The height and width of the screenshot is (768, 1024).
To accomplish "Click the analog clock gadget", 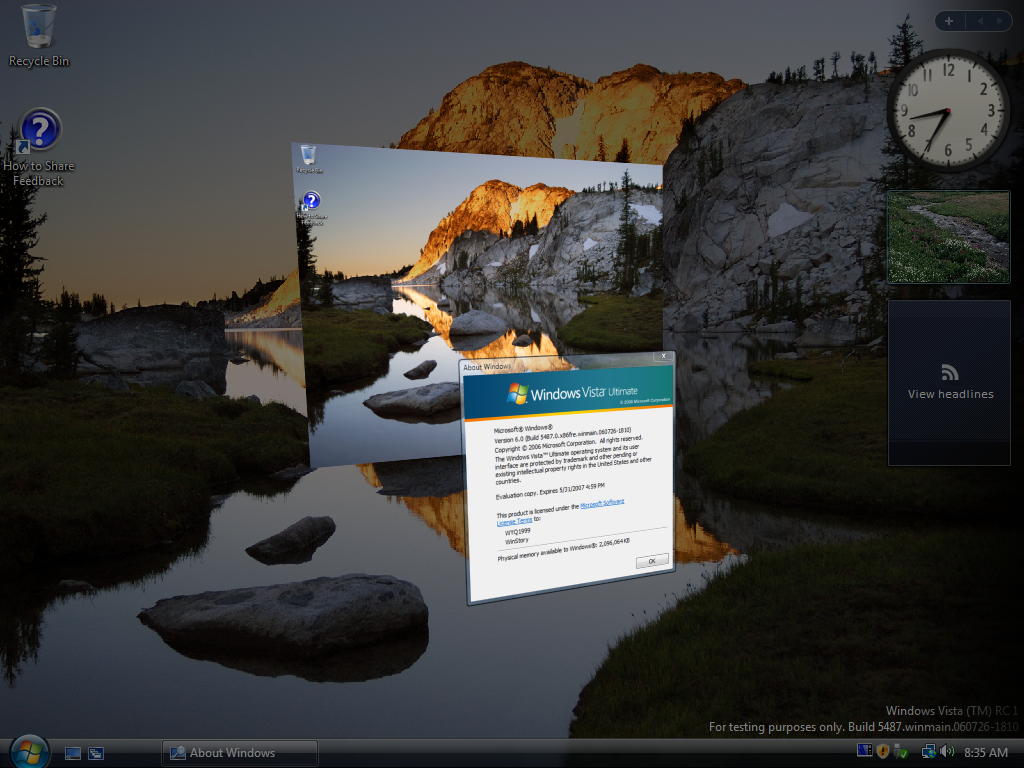I will coord(948,110).
